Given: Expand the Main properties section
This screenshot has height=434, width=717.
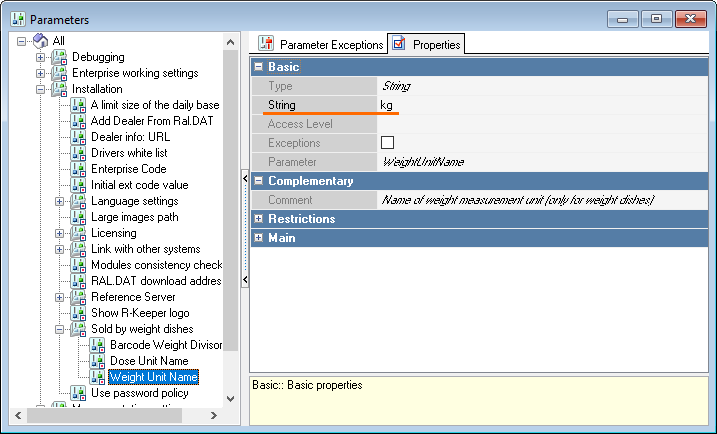Looking at the screenshot, I should (259, 238).
